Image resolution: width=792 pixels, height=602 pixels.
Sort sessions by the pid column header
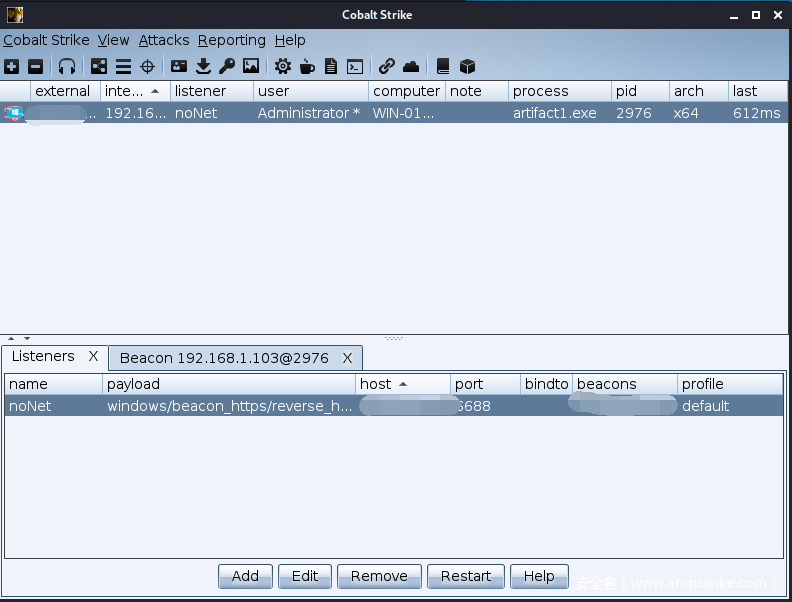pos(640,91)
